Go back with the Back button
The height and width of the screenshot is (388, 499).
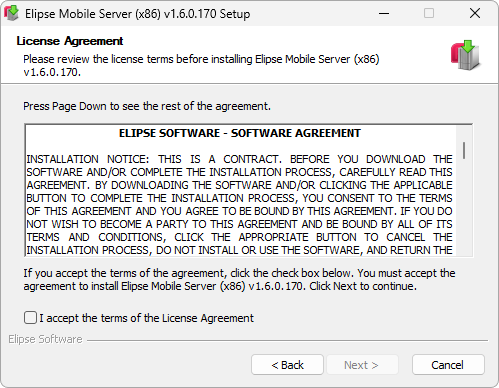[287, 365]
